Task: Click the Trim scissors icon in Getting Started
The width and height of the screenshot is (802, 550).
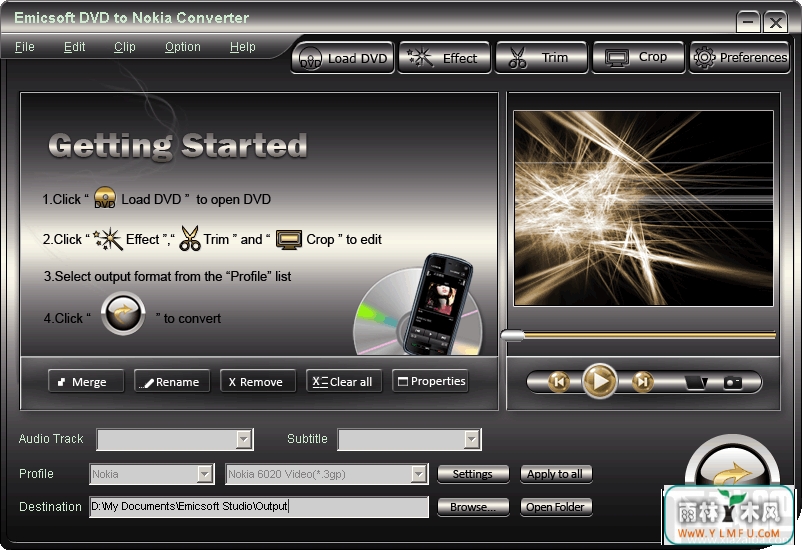Action: pyautogui.click(x=190, y=238)
